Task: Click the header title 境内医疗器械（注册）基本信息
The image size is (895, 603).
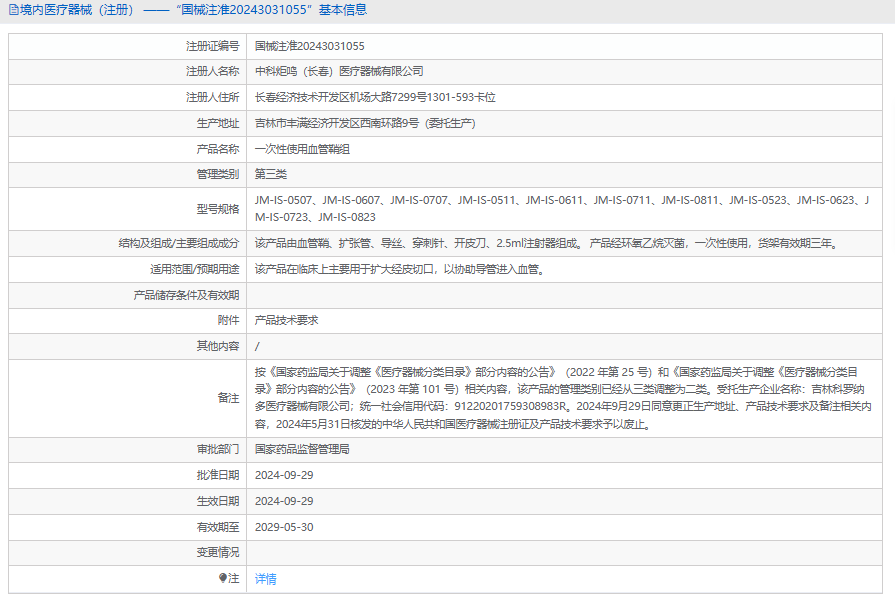Action: 193,10
